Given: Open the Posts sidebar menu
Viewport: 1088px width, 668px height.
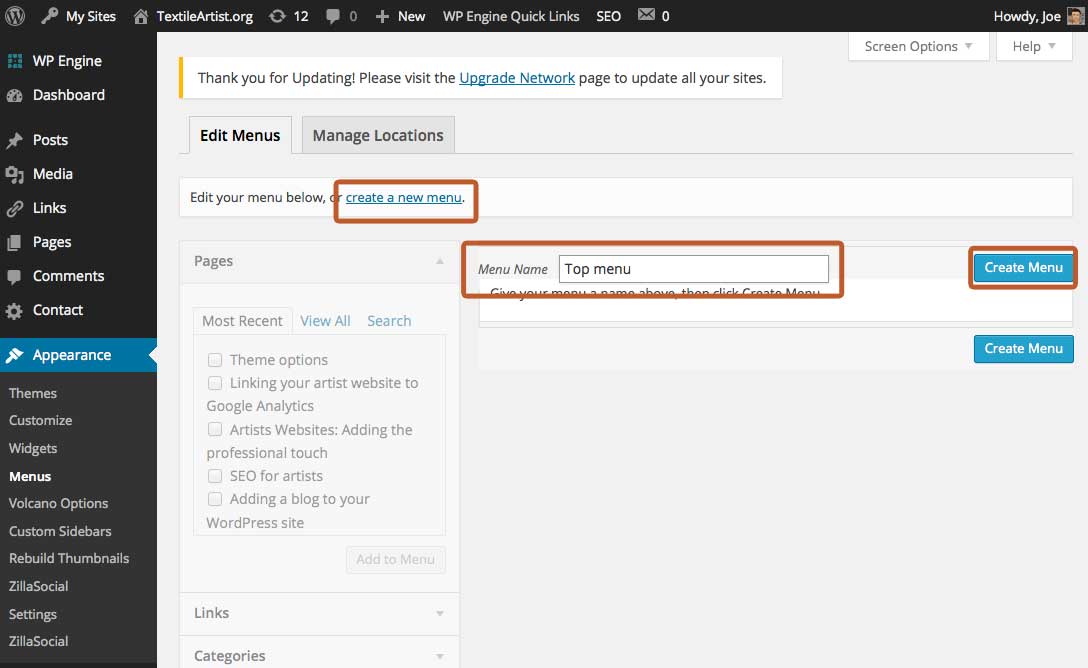Looking at the screenshot, I should 50,141.
